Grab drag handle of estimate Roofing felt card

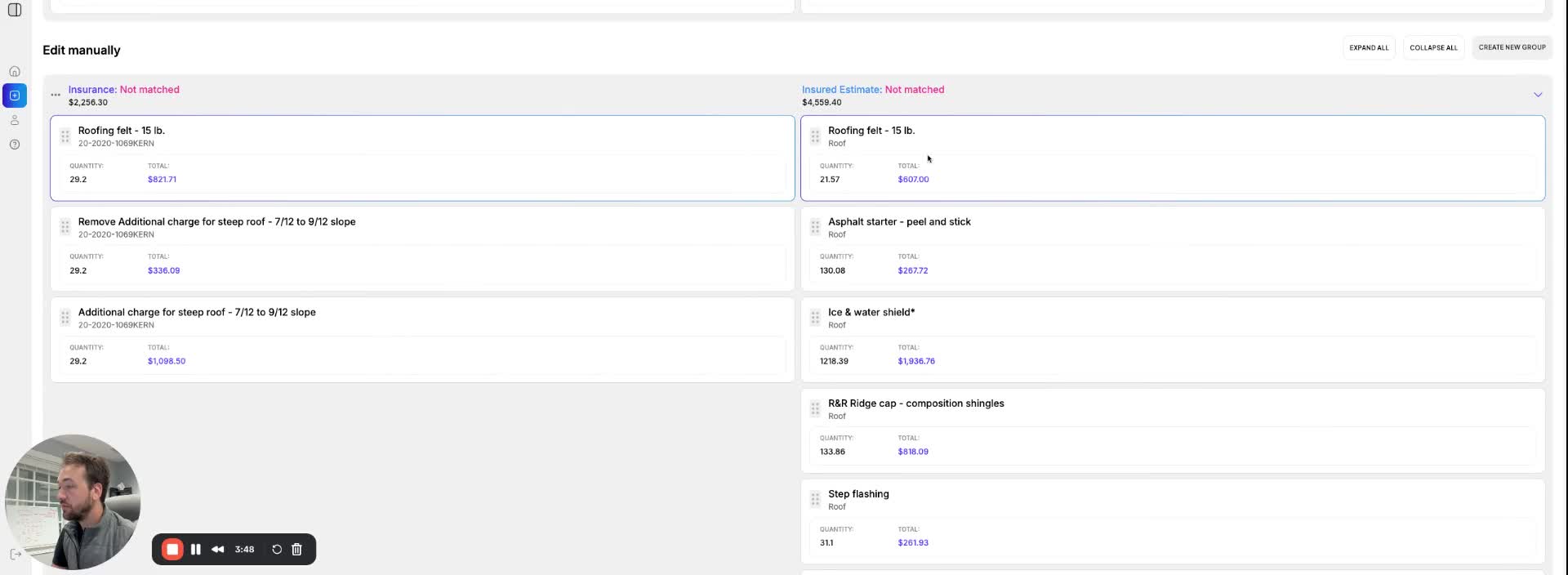point(815,136)
